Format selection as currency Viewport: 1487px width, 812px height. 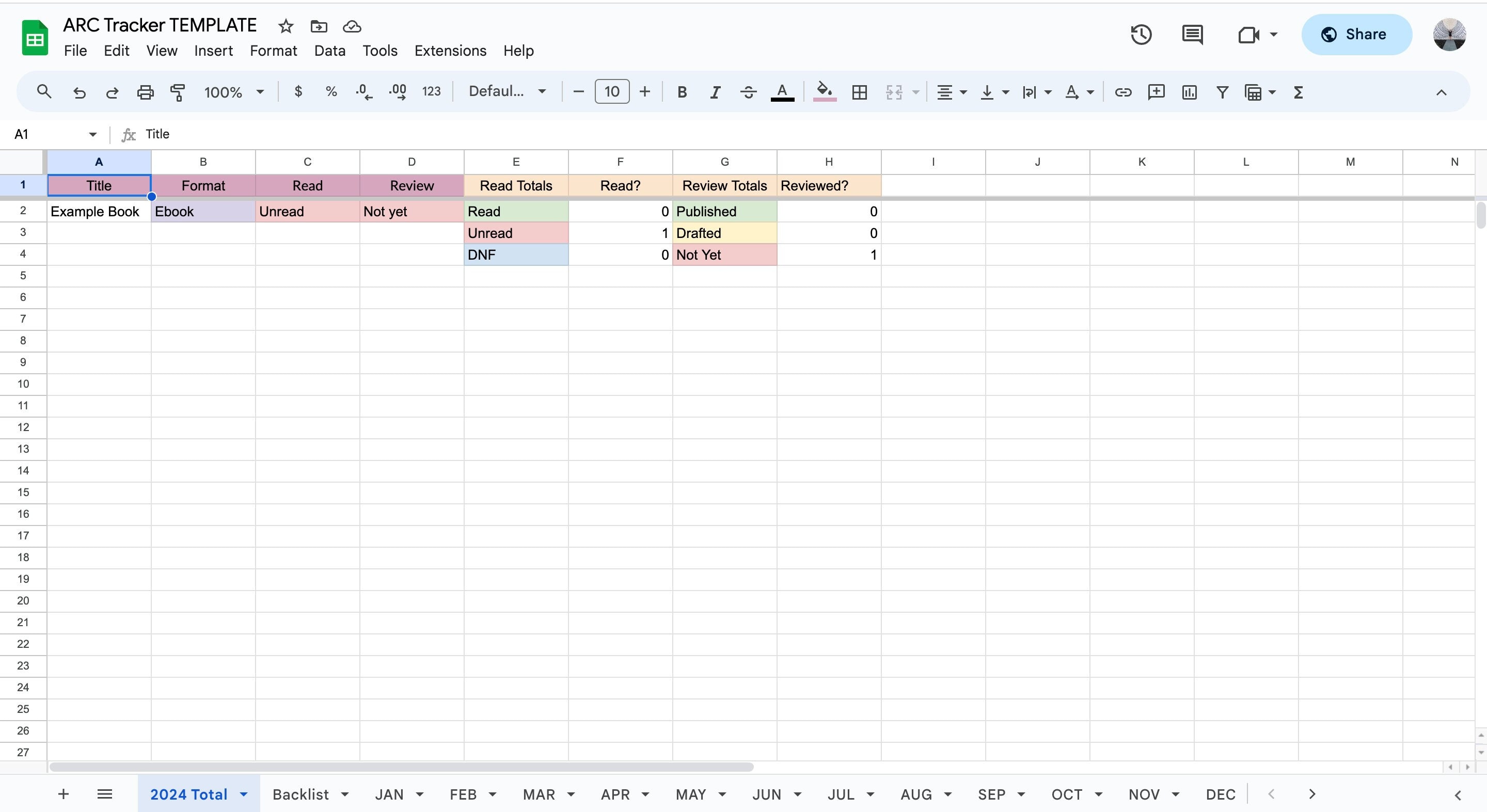[x=298, y=92]
